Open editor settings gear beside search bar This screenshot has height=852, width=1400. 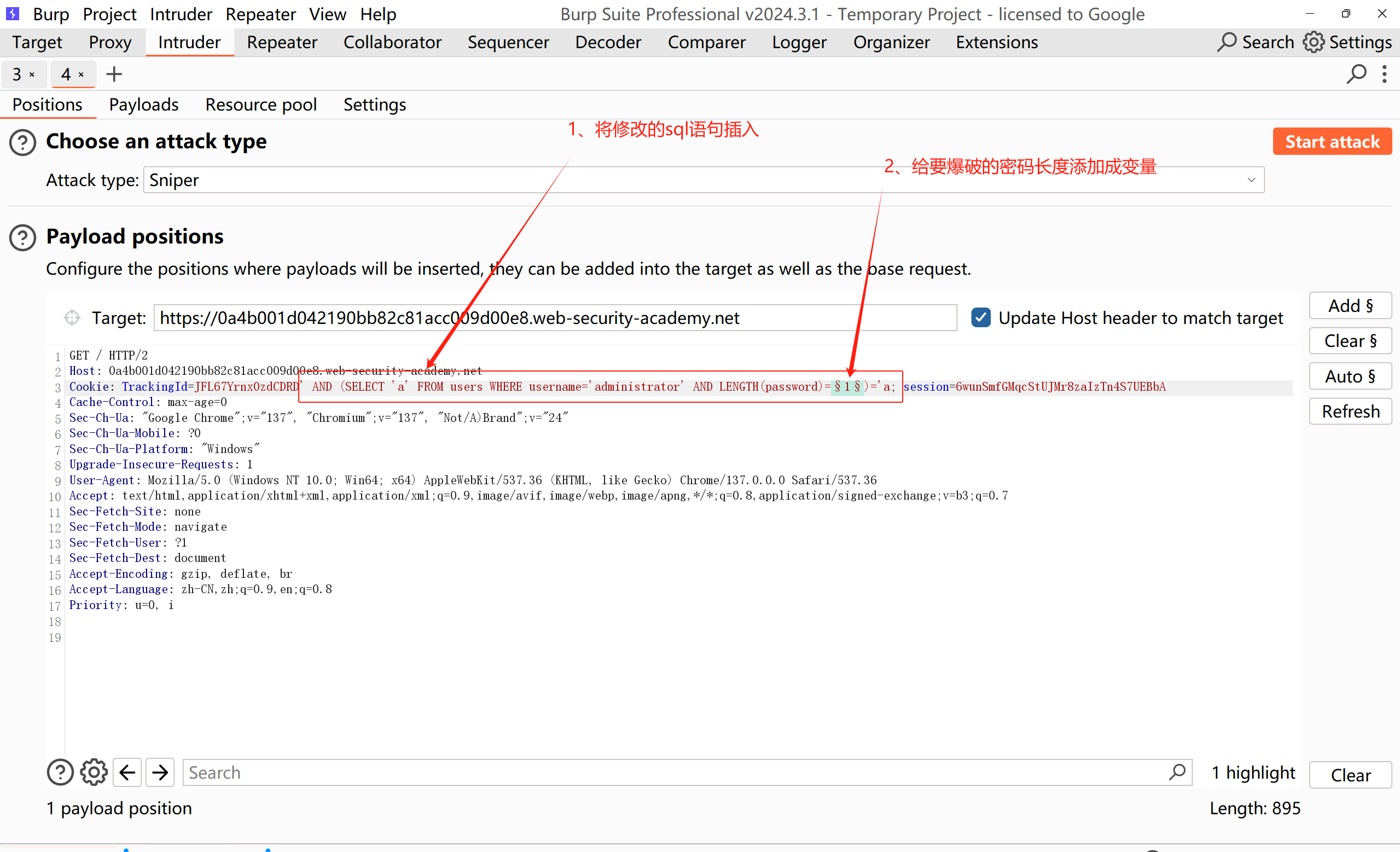tap(94, 773)
